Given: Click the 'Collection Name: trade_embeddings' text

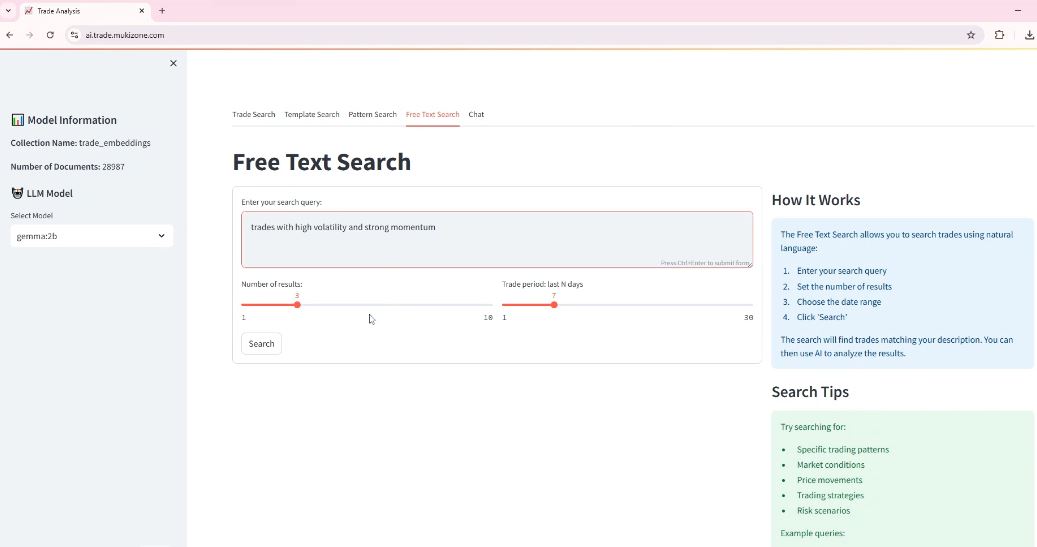Looking at the screenshot, I should coord(81,143).
